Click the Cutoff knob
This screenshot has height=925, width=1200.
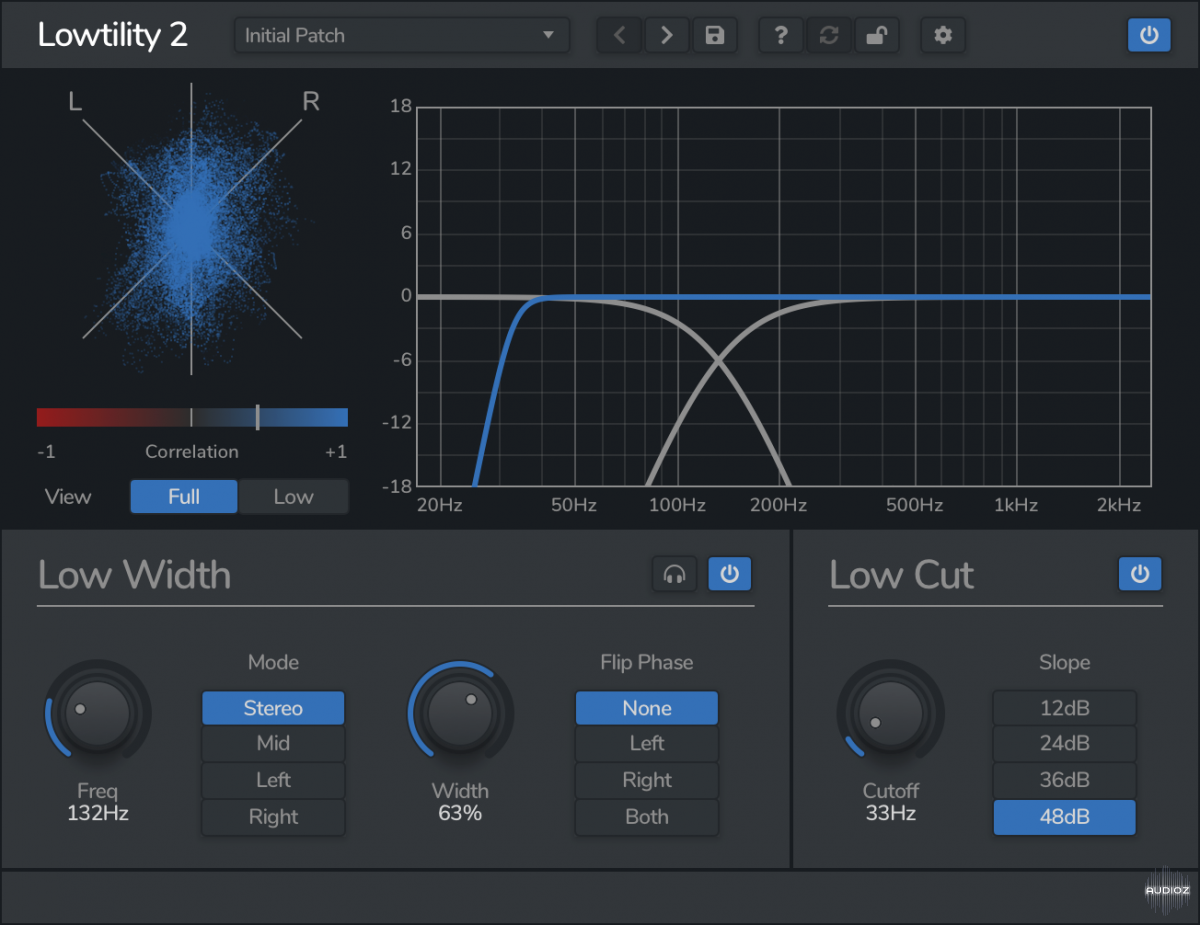890,713
